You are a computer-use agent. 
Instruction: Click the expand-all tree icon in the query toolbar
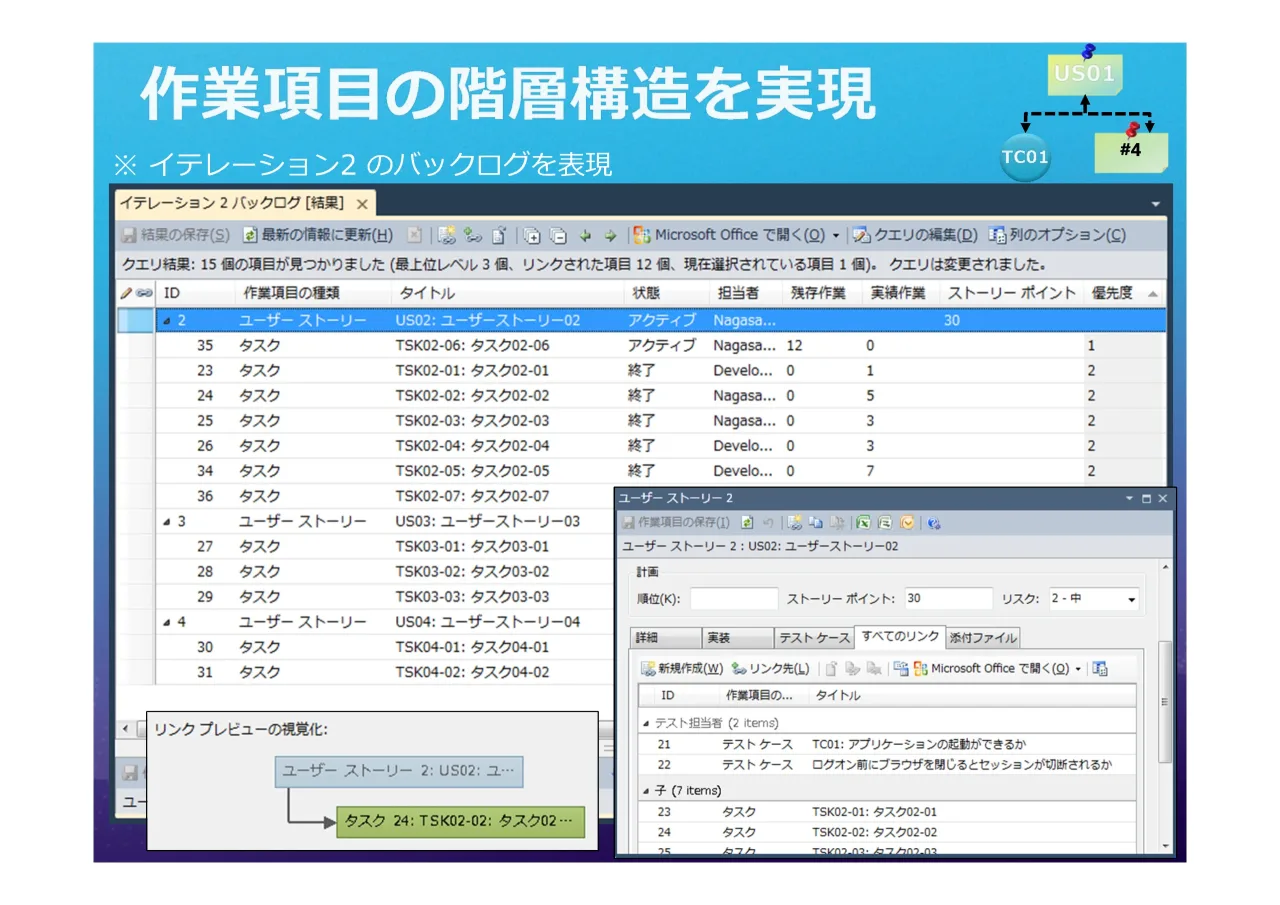point(532,236)
